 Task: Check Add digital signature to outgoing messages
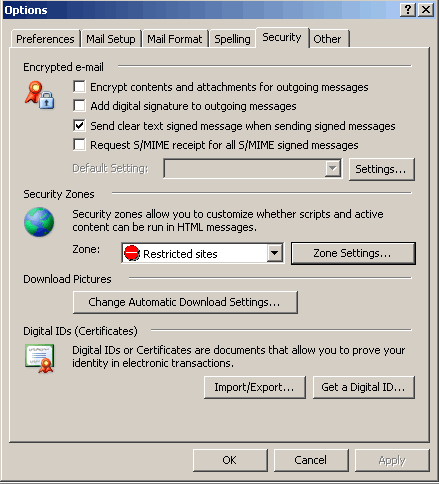pos(79,106)
